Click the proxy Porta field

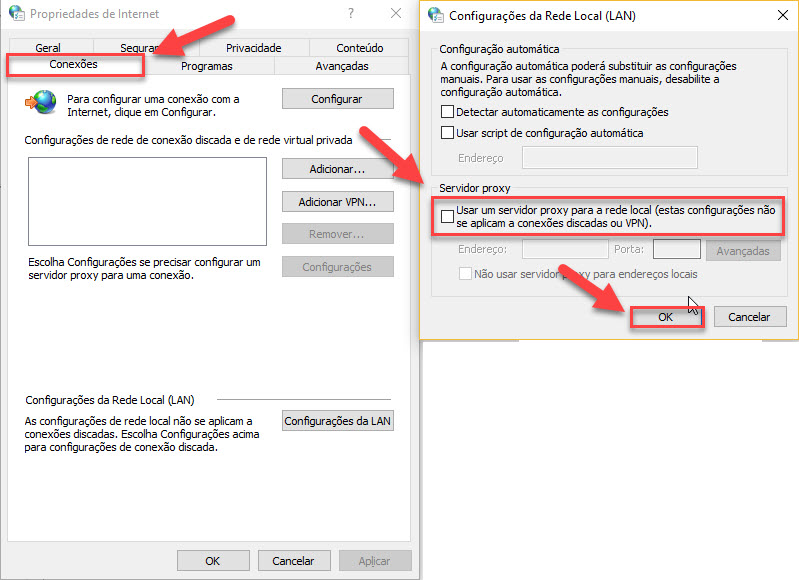(677, 249)
